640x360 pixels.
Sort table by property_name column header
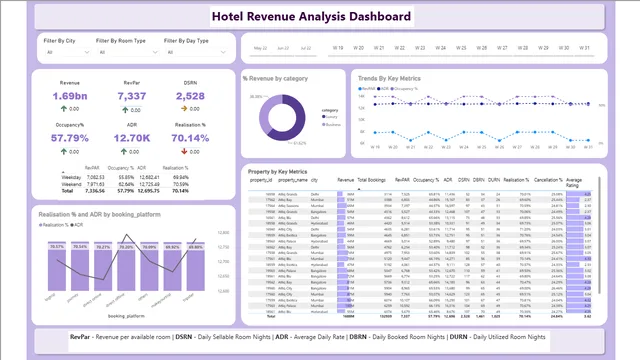(293, 180)
